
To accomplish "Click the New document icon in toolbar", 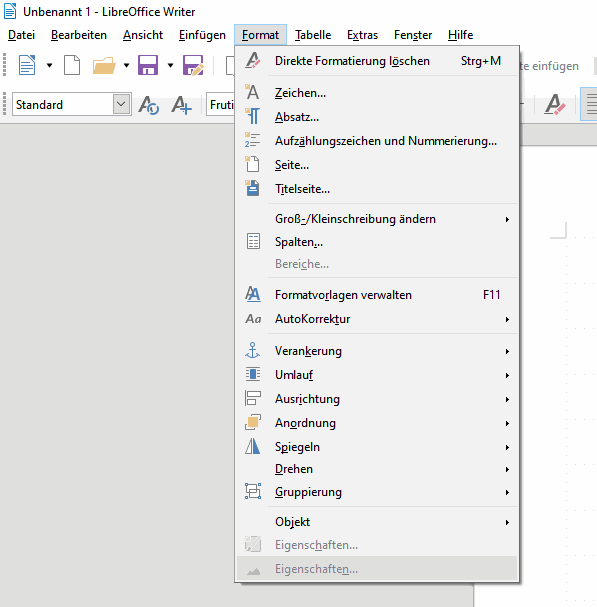I will 27,65.
